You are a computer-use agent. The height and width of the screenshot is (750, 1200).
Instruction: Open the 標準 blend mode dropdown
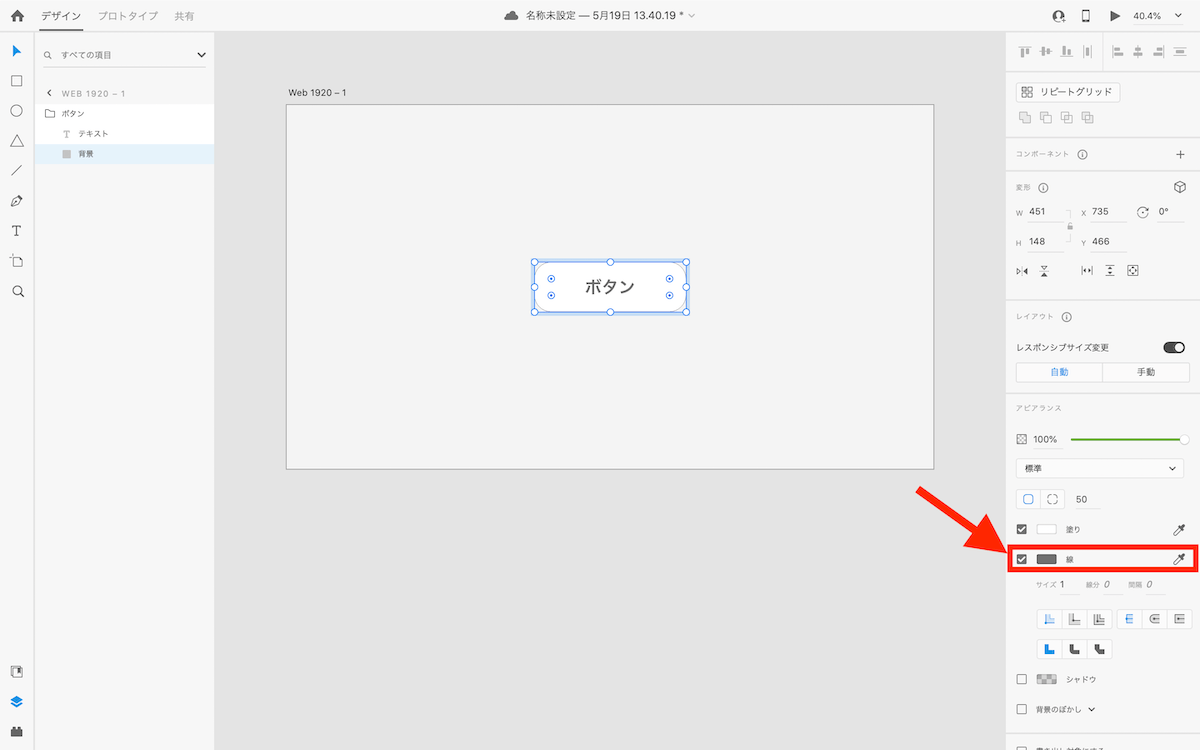click(1099, 468)
